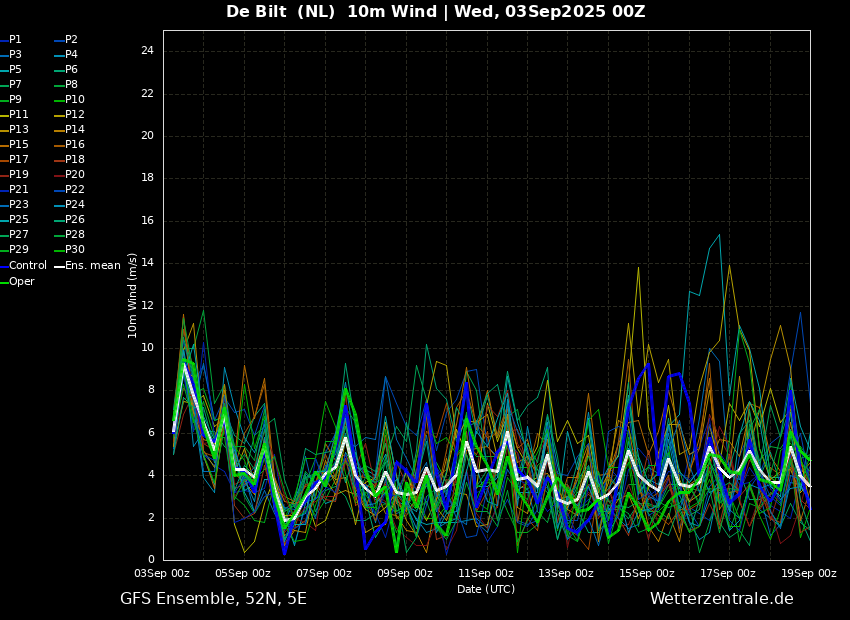The image size is (850, 620).
Task: Select the 15Sep 00z x-axis label
Action: (x=647, y=574)
